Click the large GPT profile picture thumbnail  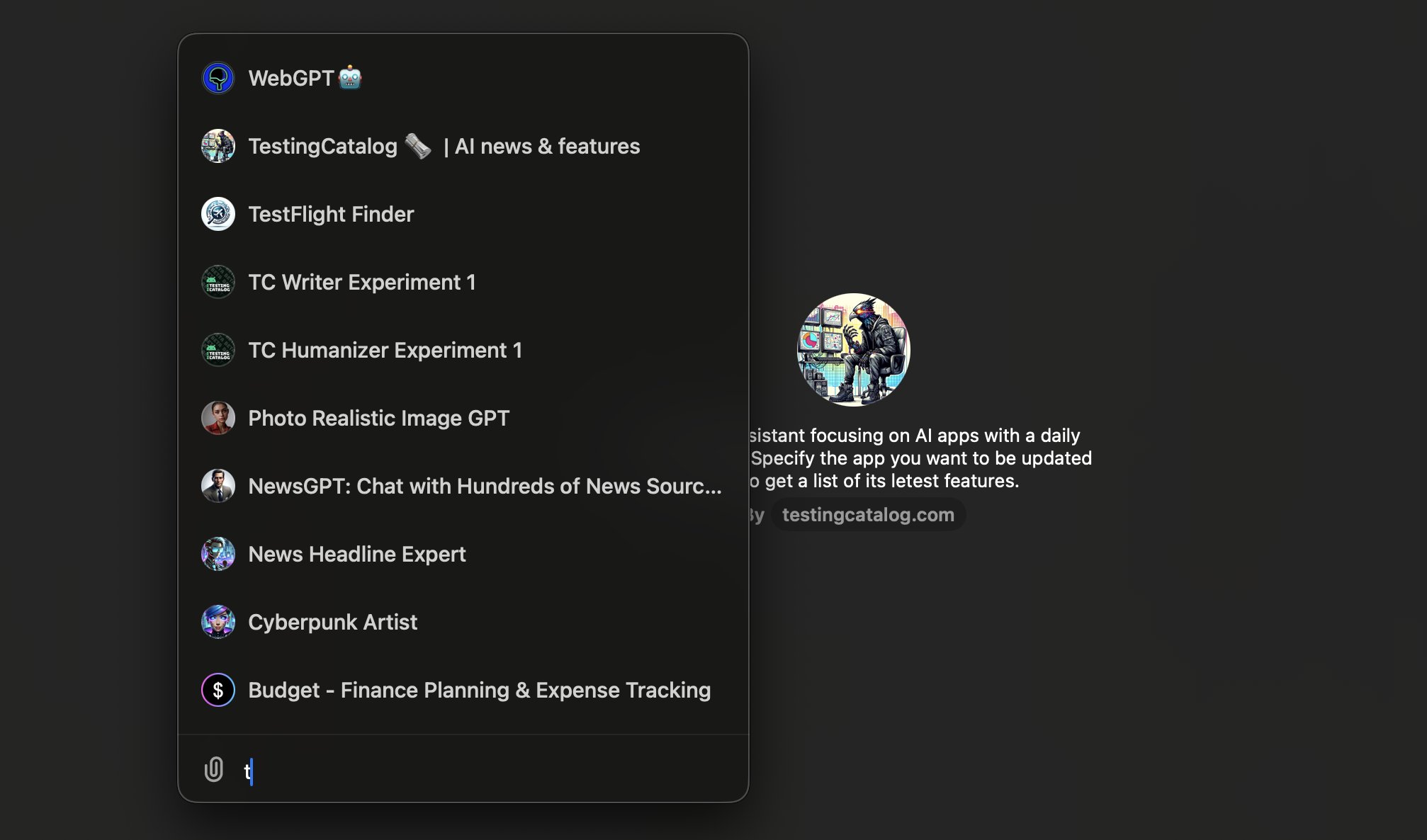[x=853, y=350]
